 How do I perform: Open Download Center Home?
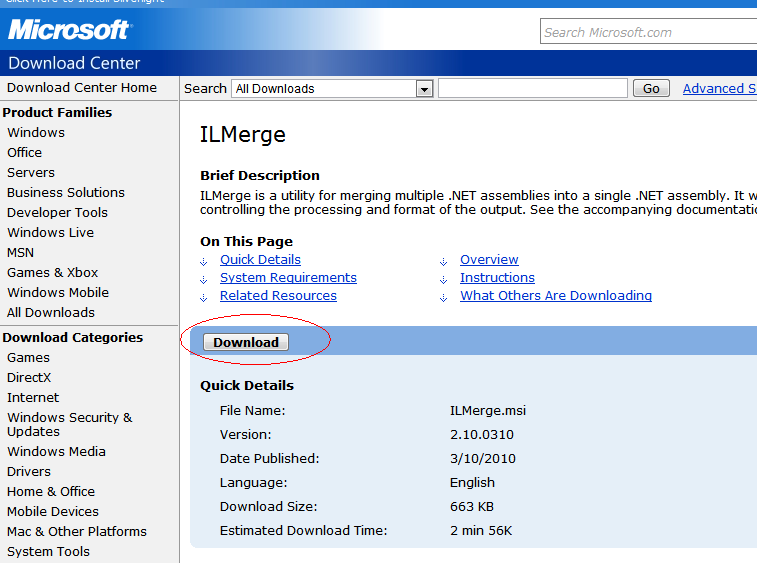82,87
